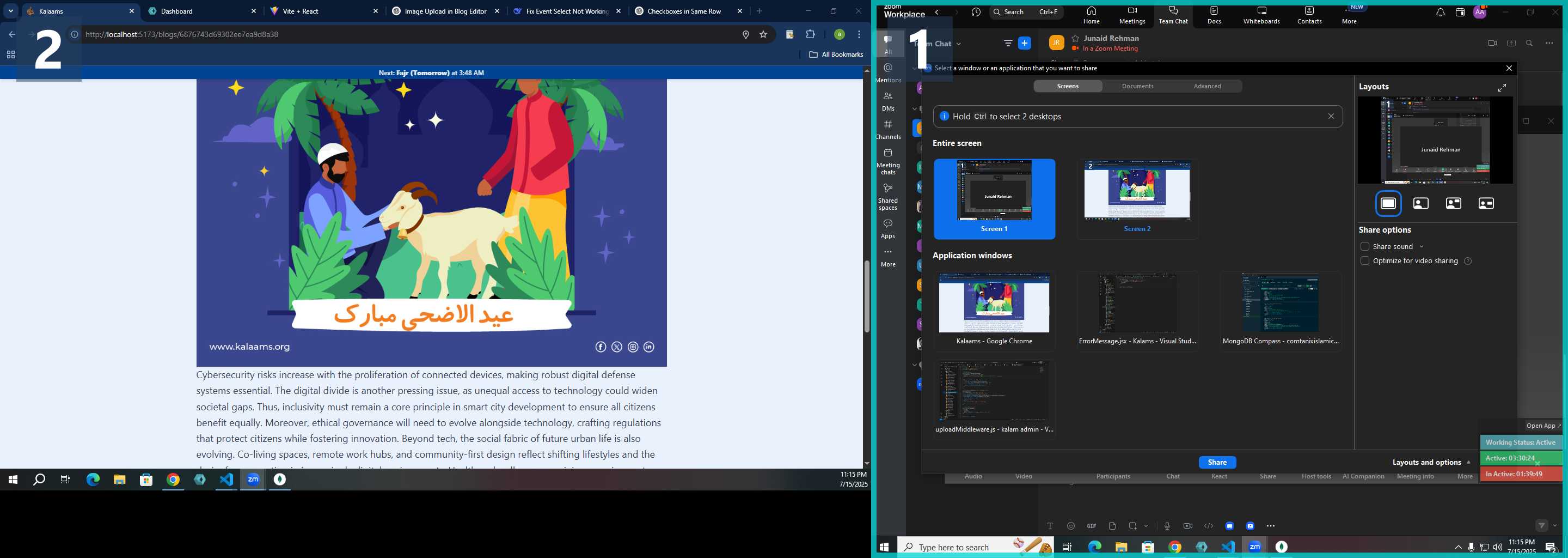Select the fourth layout option
This screenshot has width=1568, height=558.
pos(1486,203)
